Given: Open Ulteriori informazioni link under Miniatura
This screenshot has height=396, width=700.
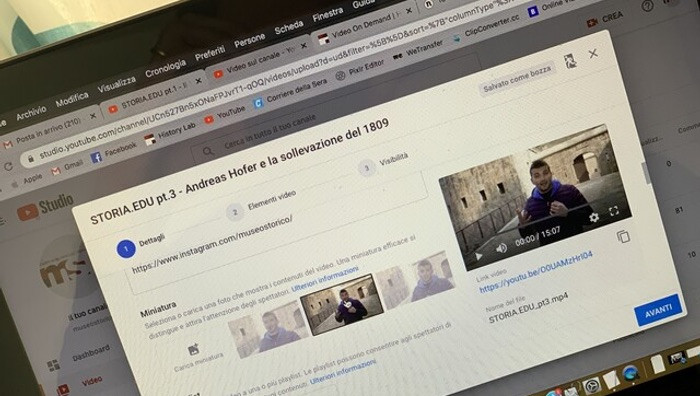Looking at the screenshot, I should point(325,280).
